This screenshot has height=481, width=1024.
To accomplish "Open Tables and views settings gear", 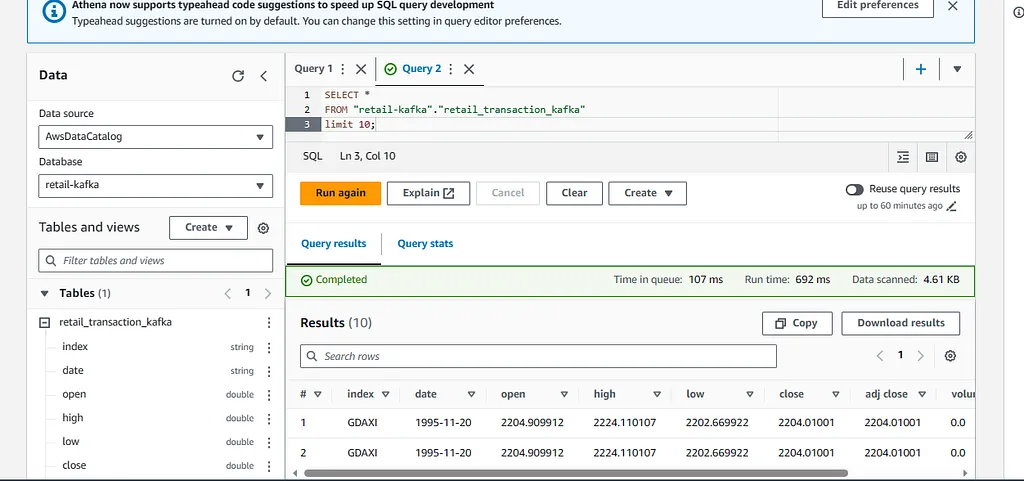I will [263, 228].
